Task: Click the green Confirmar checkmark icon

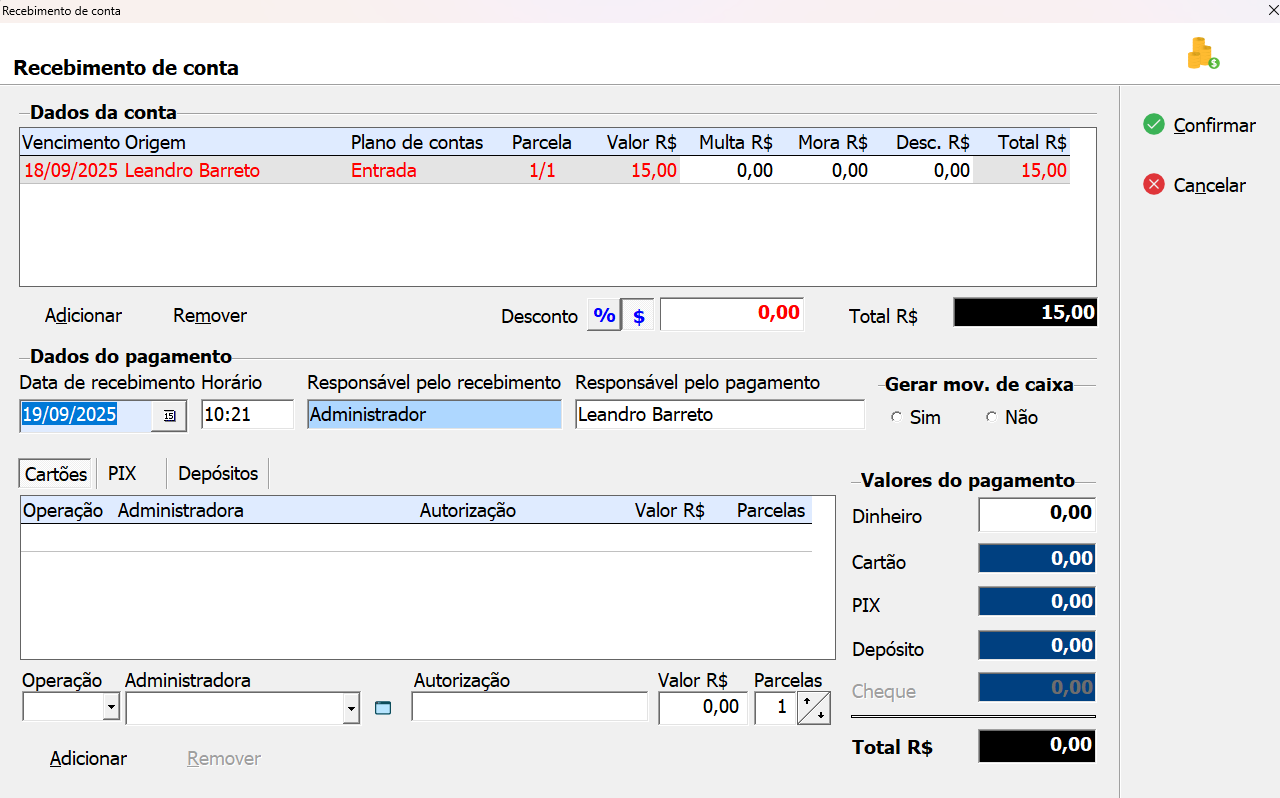Action: pyautogui.click(x=1154, y=125)
